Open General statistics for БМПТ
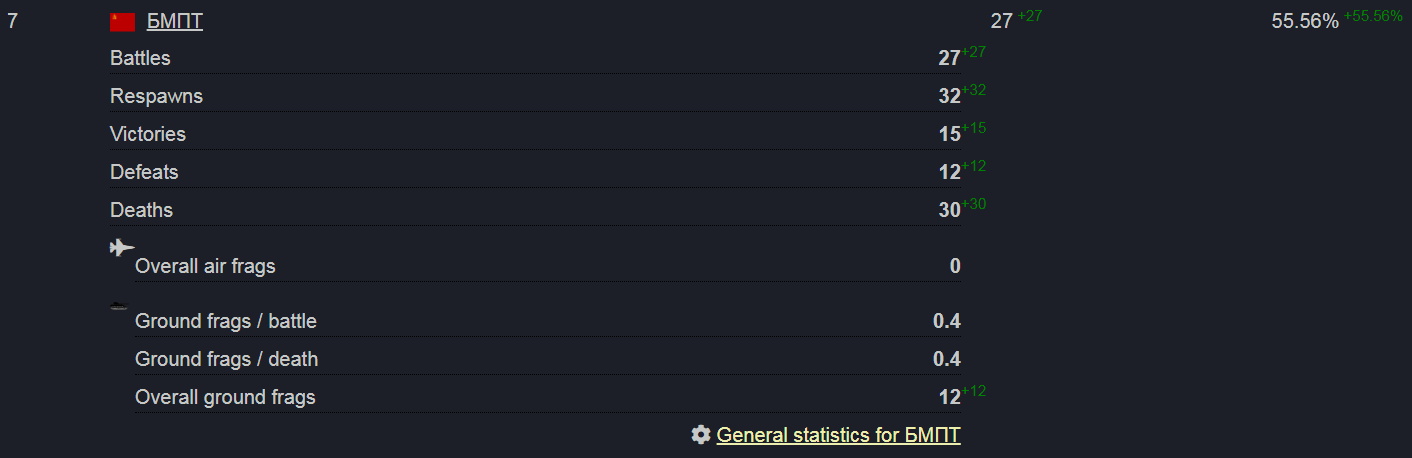The image size is (1412, 458). tap(838, 435)
